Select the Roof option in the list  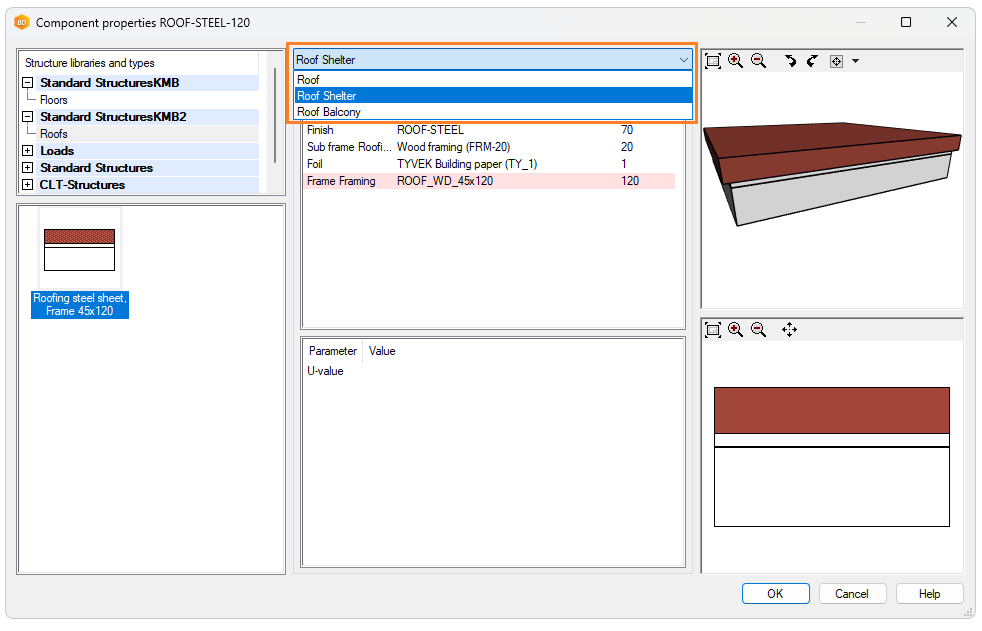308,79
